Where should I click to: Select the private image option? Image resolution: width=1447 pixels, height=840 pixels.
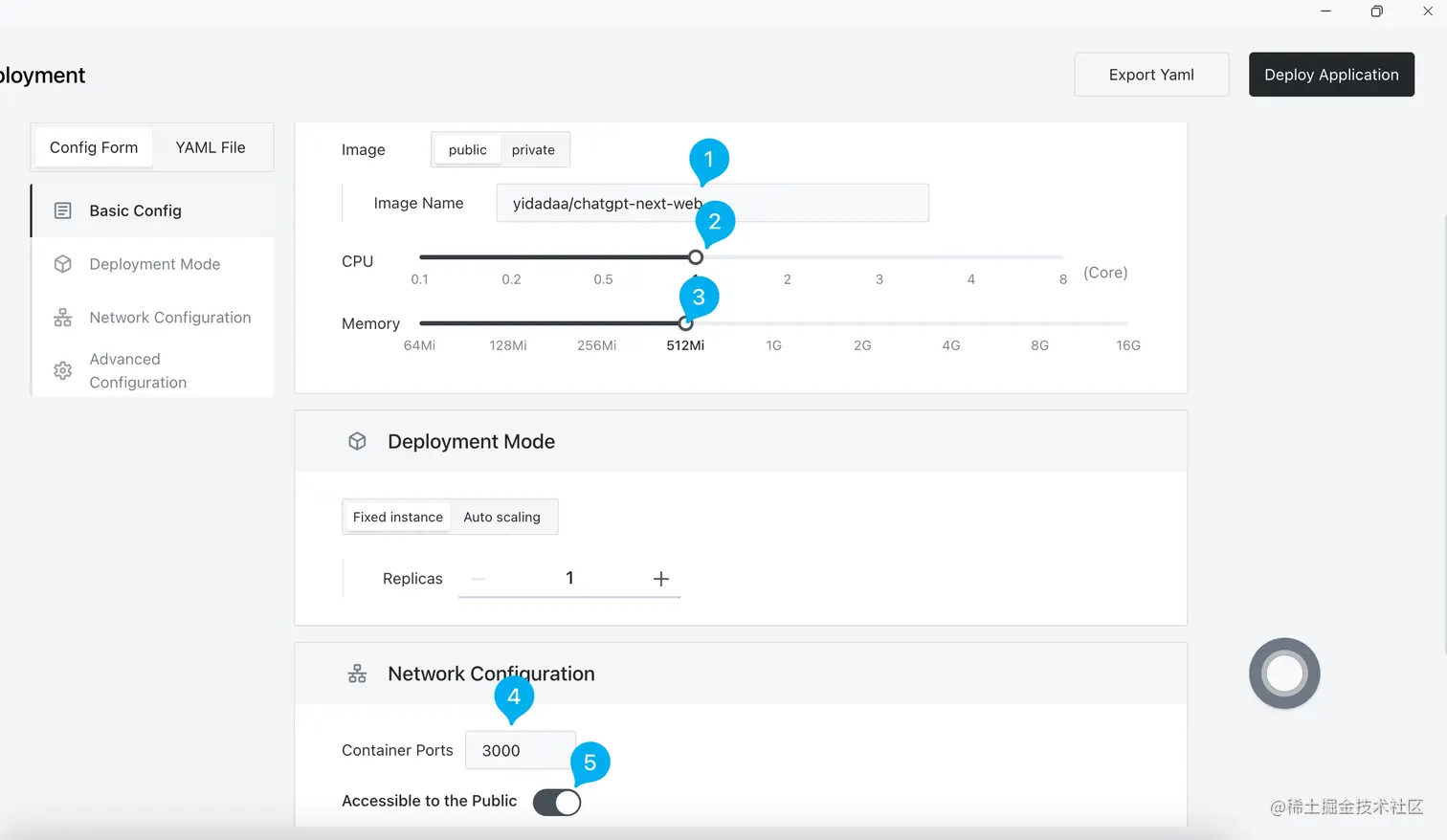point(533,149)
